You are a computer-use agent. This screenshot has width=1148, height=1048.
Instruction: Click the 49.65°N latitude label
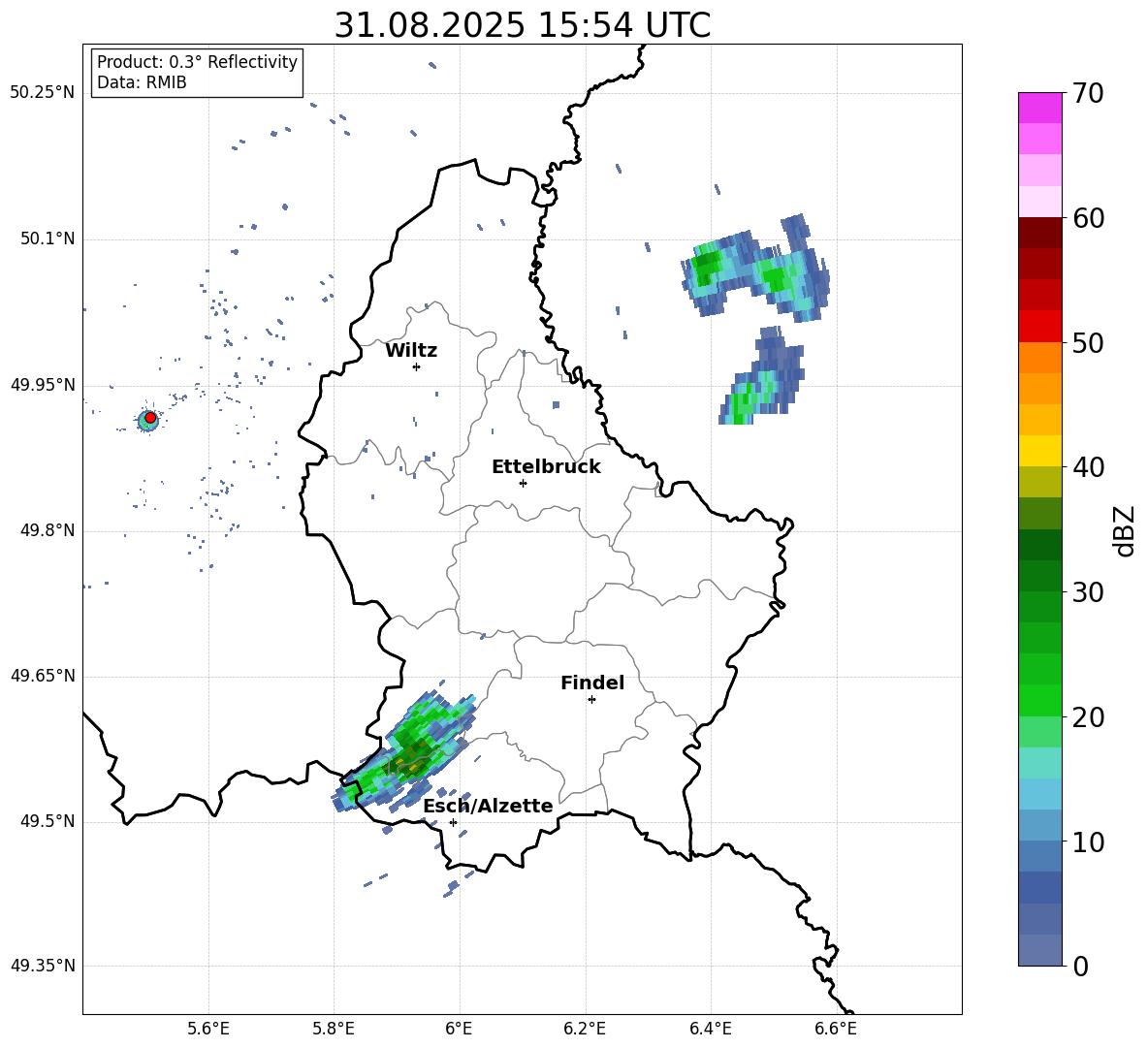pos(43,676)
